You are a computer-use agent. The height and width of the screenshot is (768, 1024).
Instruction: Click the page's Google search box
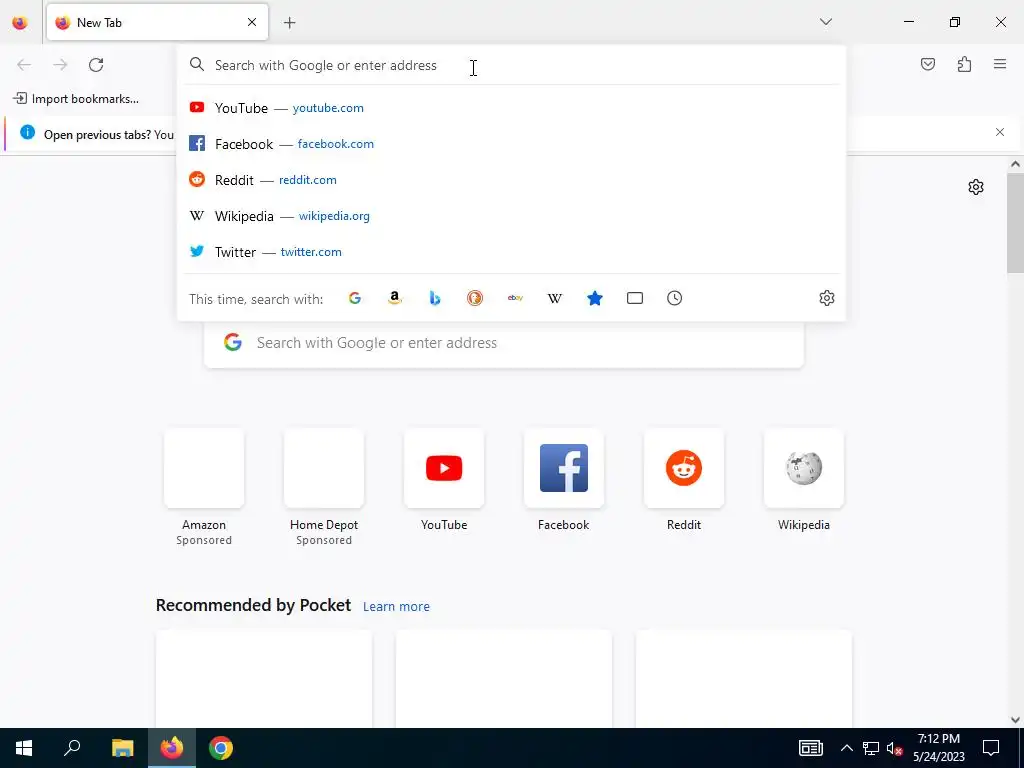tap(504, 344)
